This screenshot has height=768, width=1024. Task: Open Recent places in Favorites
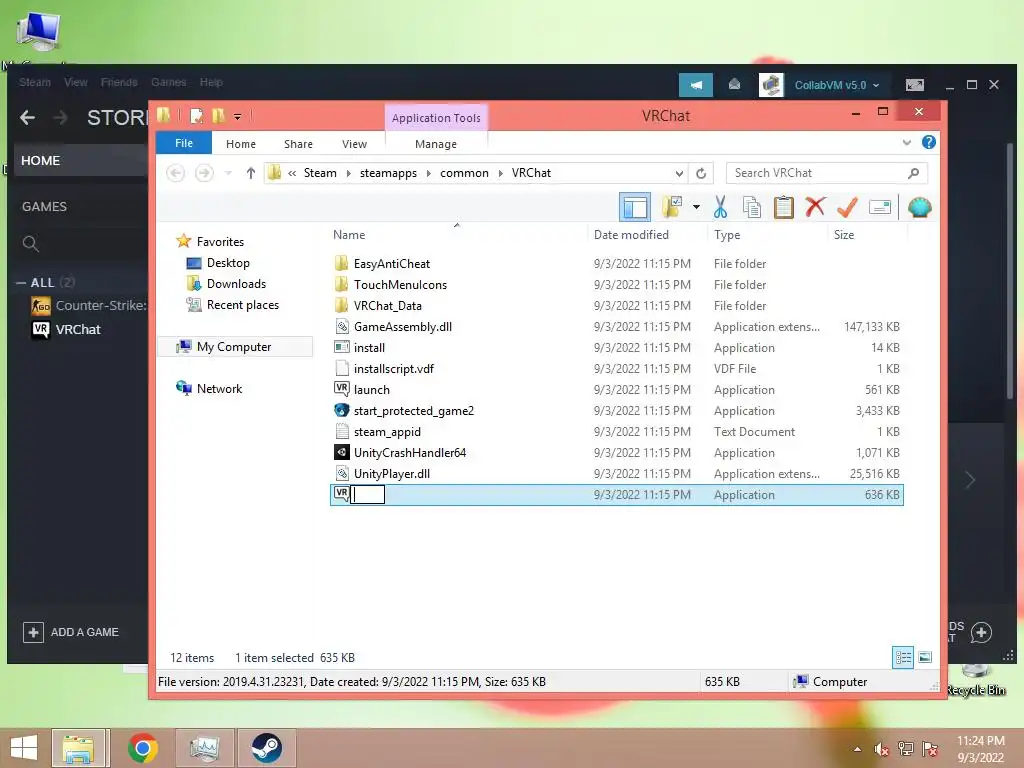coord(243,305)
